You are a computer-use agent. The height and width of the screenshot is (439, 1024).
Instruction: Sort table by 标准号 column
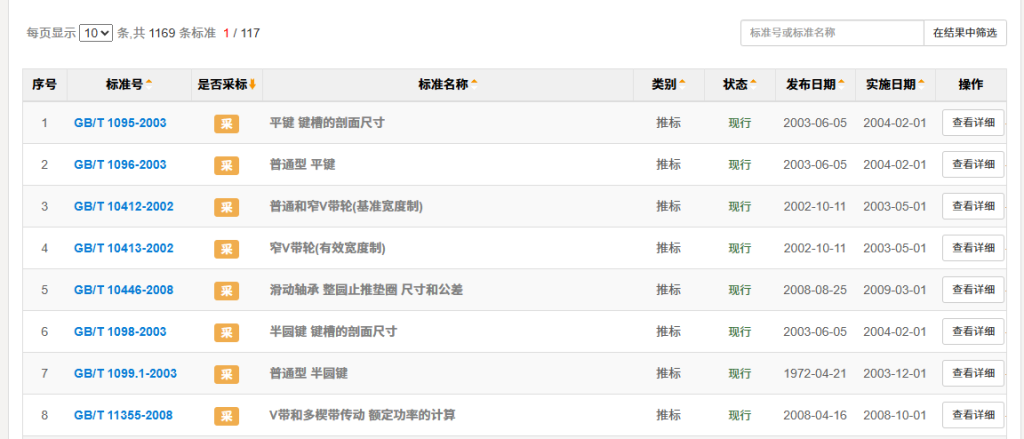pyautogui.click(x=129, y=85)
